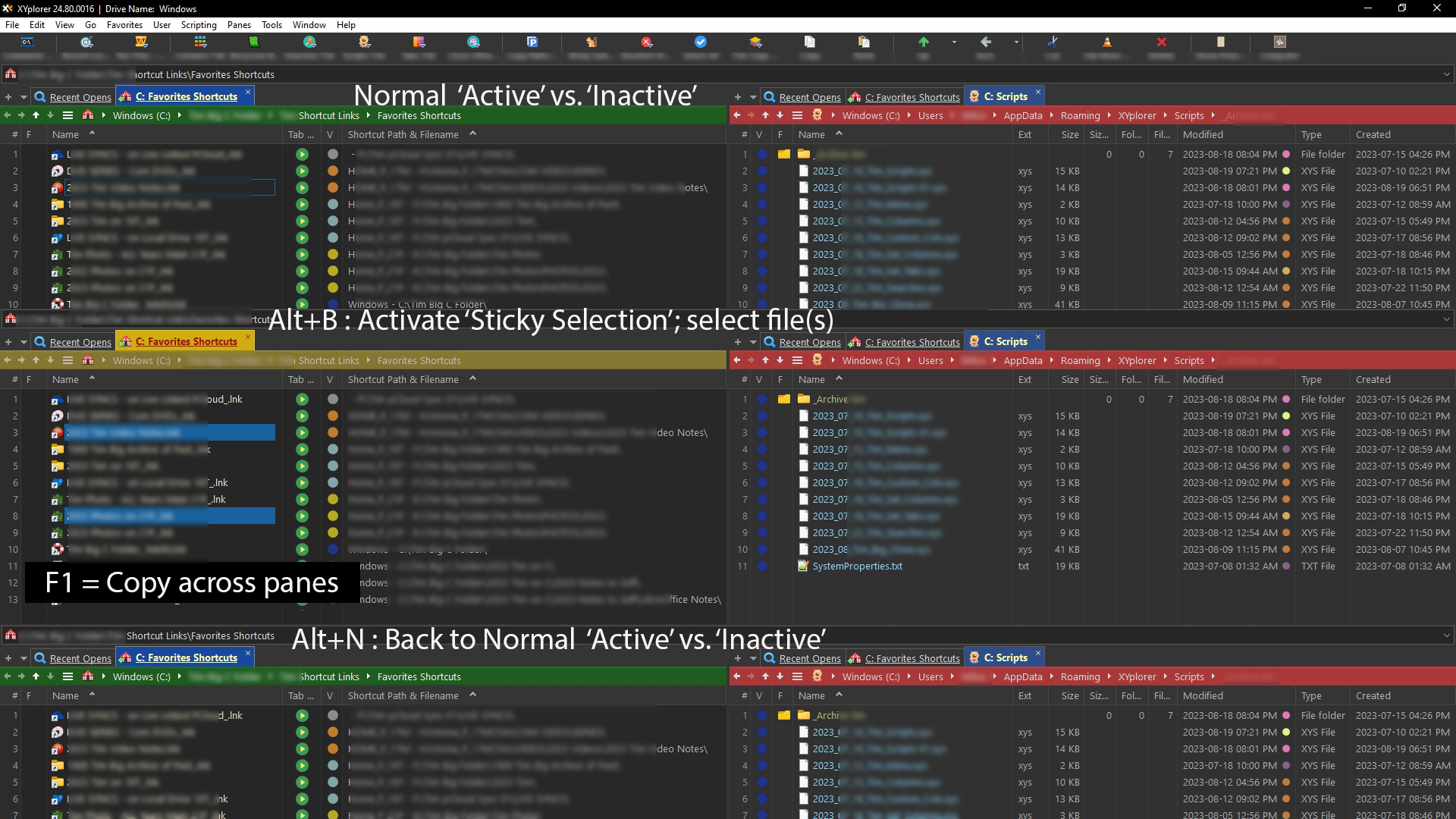
Task: Click the blue-highlighted selected row 3 in middle-left list
Action: click(170, 433)
